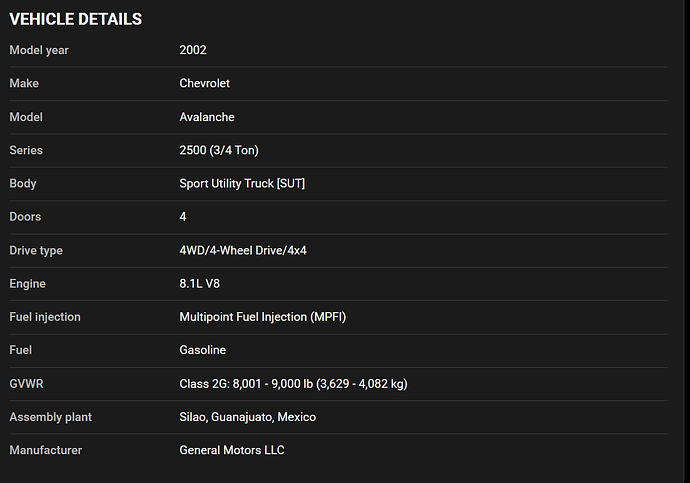Image resolution: width=690 pixels, height=483 pixels.
Task: Select the Avalanche model value
Action: point(207,117)
